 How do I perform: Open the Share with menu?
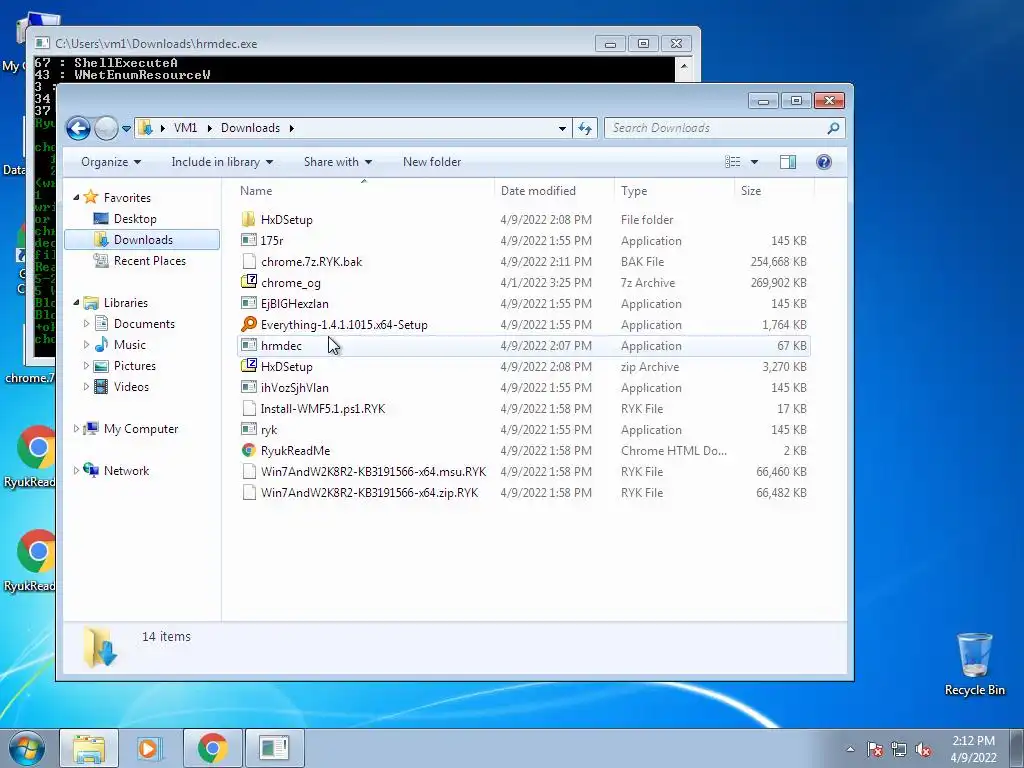click(x=338, y=162)
